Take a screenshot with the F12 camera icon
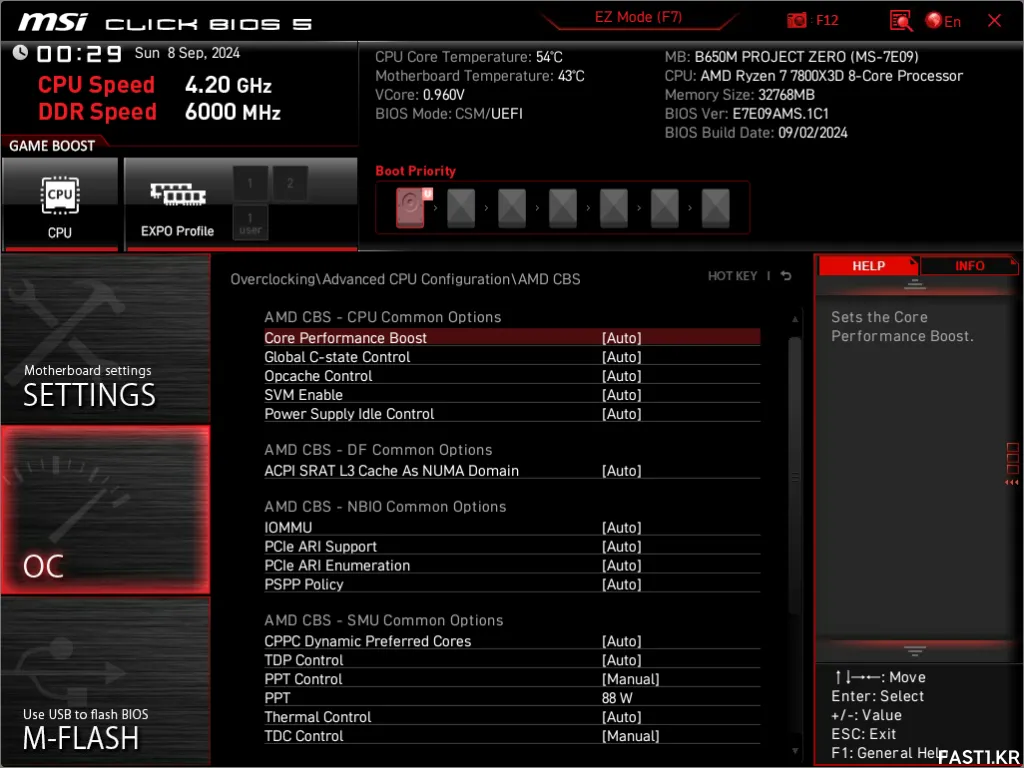This screenshot has width=1024, height=768. (797, 21)
